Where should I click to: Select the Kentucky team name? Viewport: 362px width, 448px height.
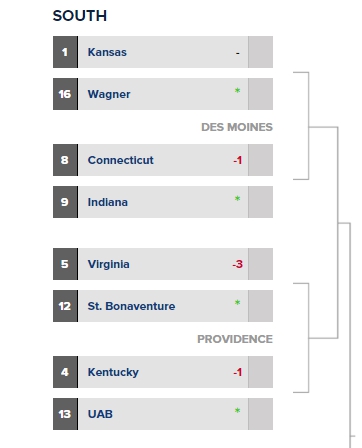[113, 372]
